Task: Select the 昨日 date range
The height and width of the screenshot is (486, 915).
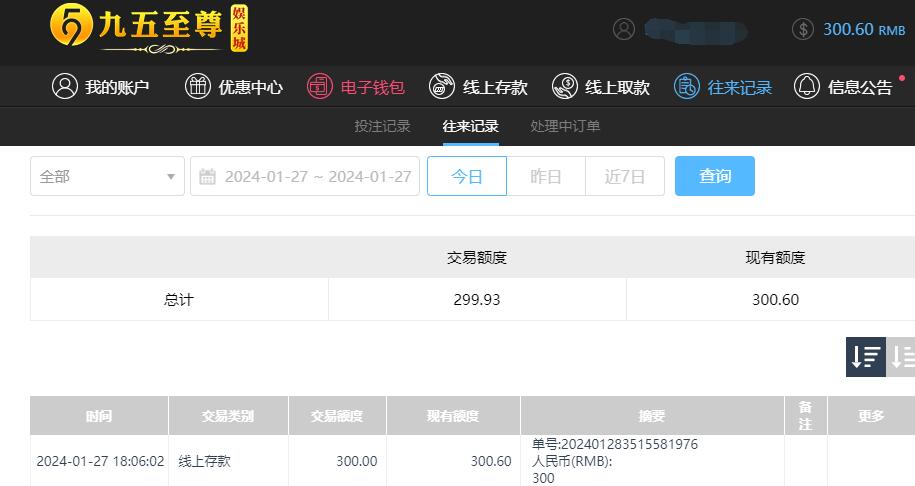Action: pos(546,176)
